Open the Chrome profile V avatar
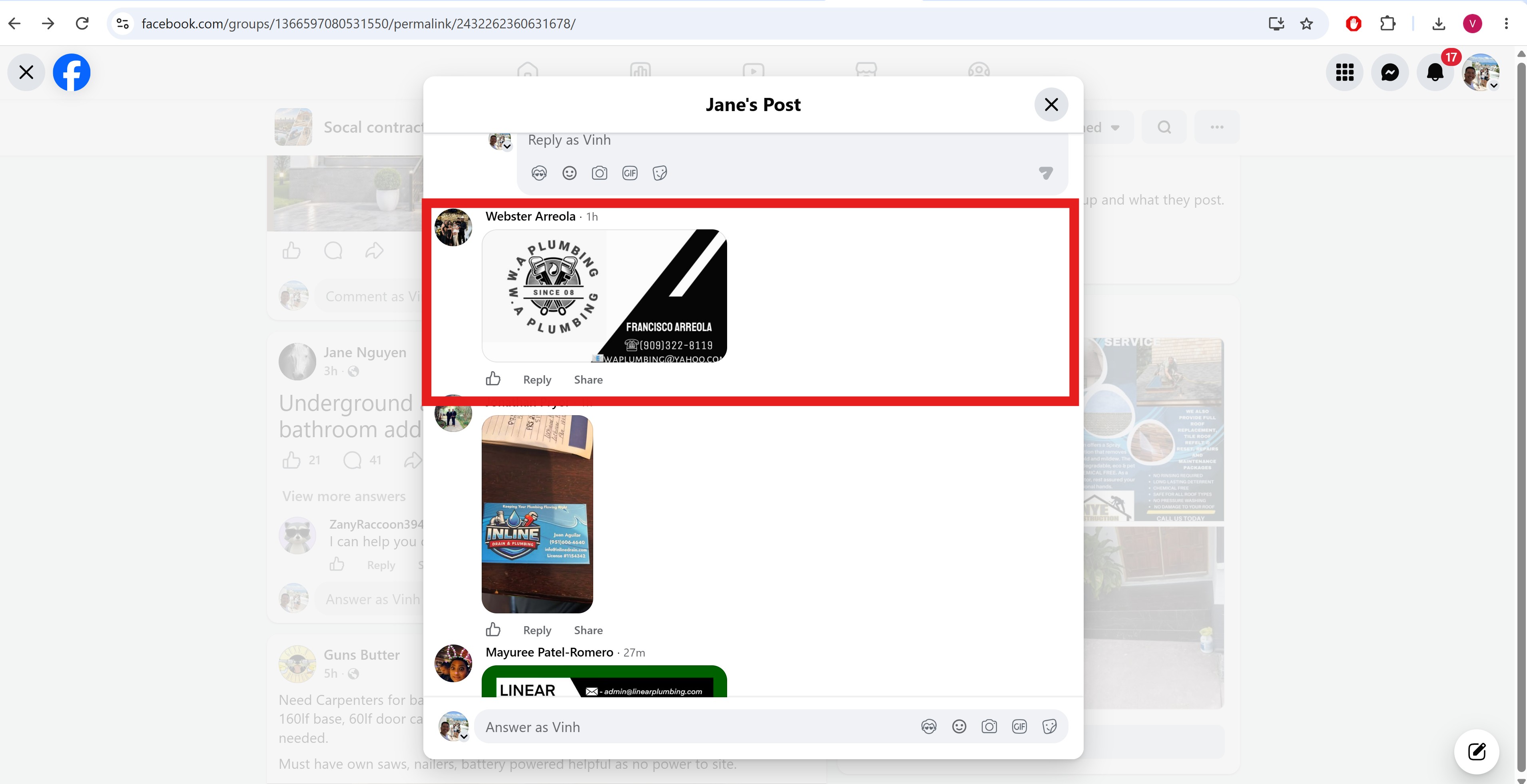 pos(1473,23)
